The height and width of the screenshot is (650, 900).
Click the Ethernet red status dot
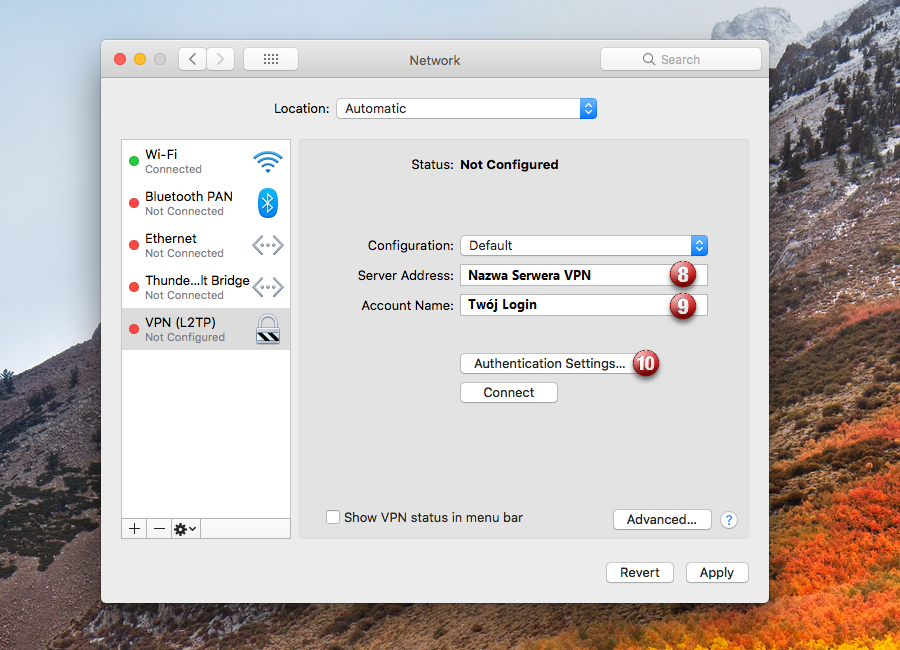[134, 245]
